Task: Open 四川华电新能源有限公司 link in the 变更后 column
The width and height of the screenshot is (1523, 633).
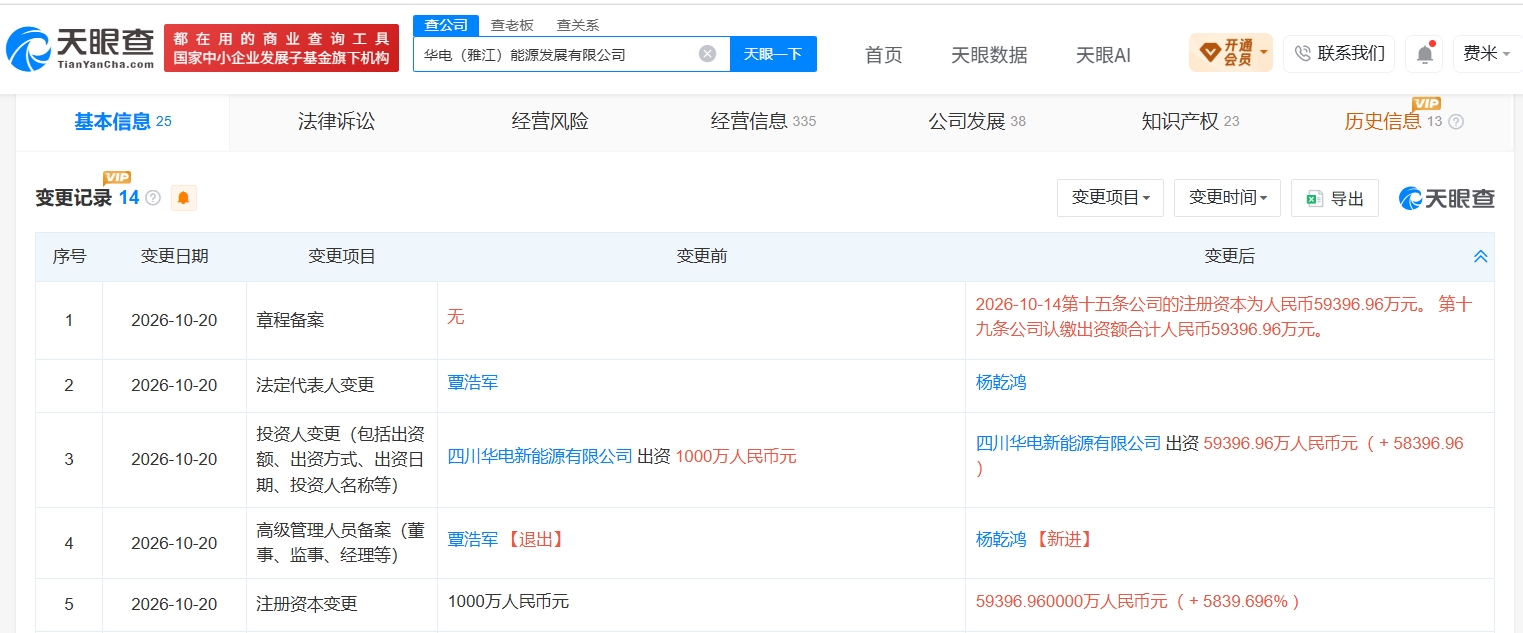Action: point(1068,443)
